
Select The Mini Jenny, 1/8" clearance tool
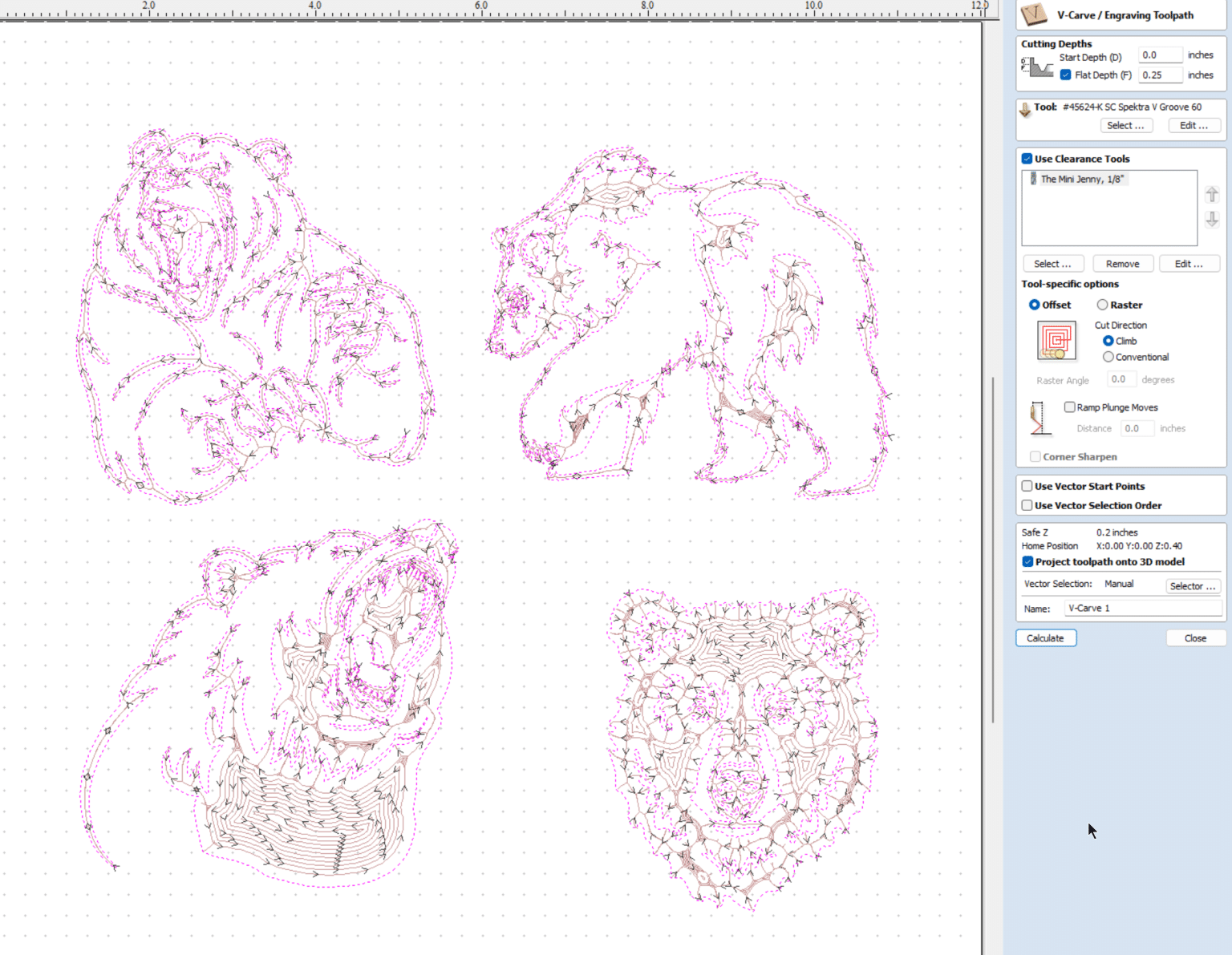[x=1082, y=179]
